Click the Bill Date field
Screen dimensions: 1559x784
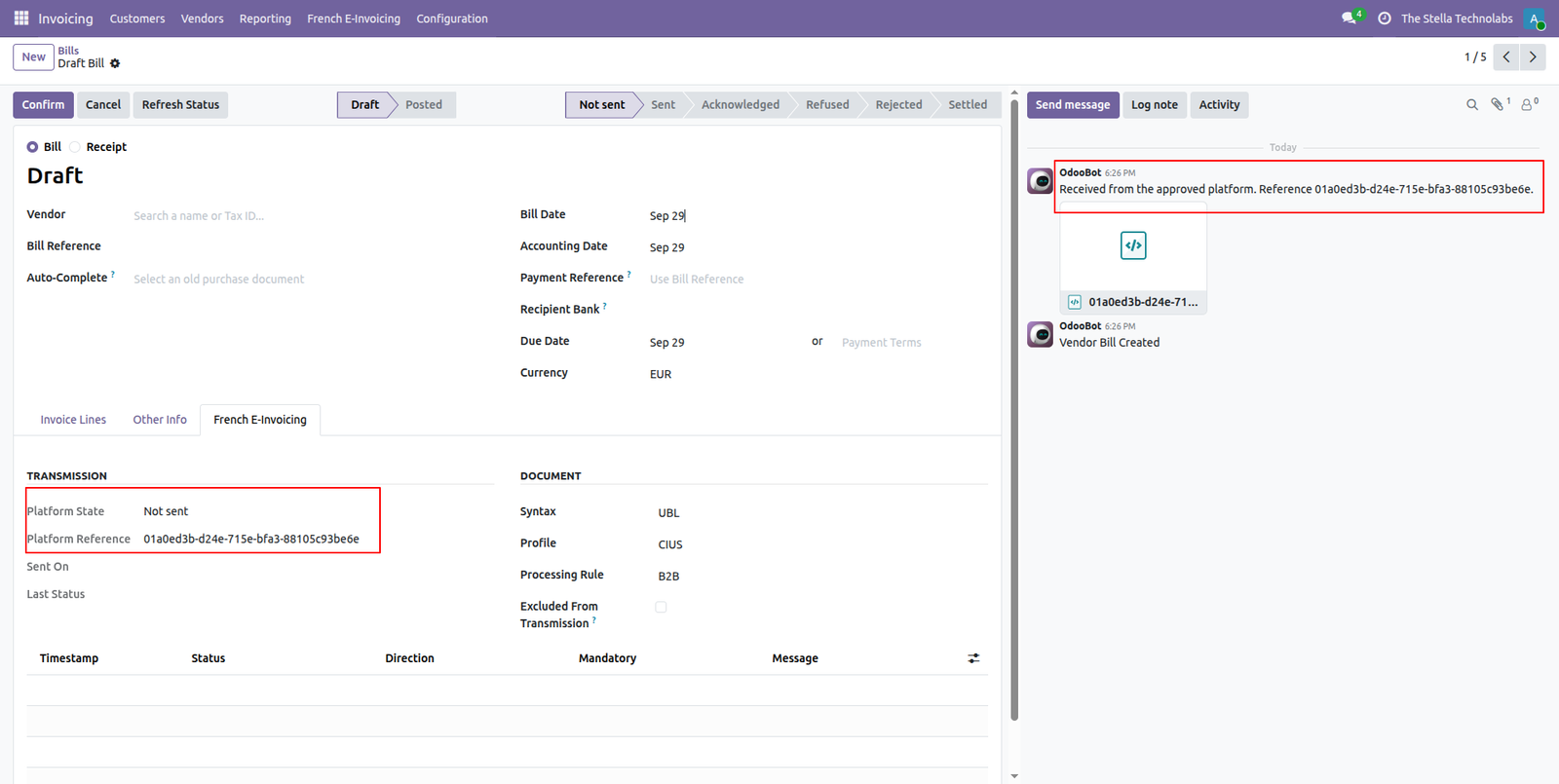pyautogui.click(x=818, y=215)
